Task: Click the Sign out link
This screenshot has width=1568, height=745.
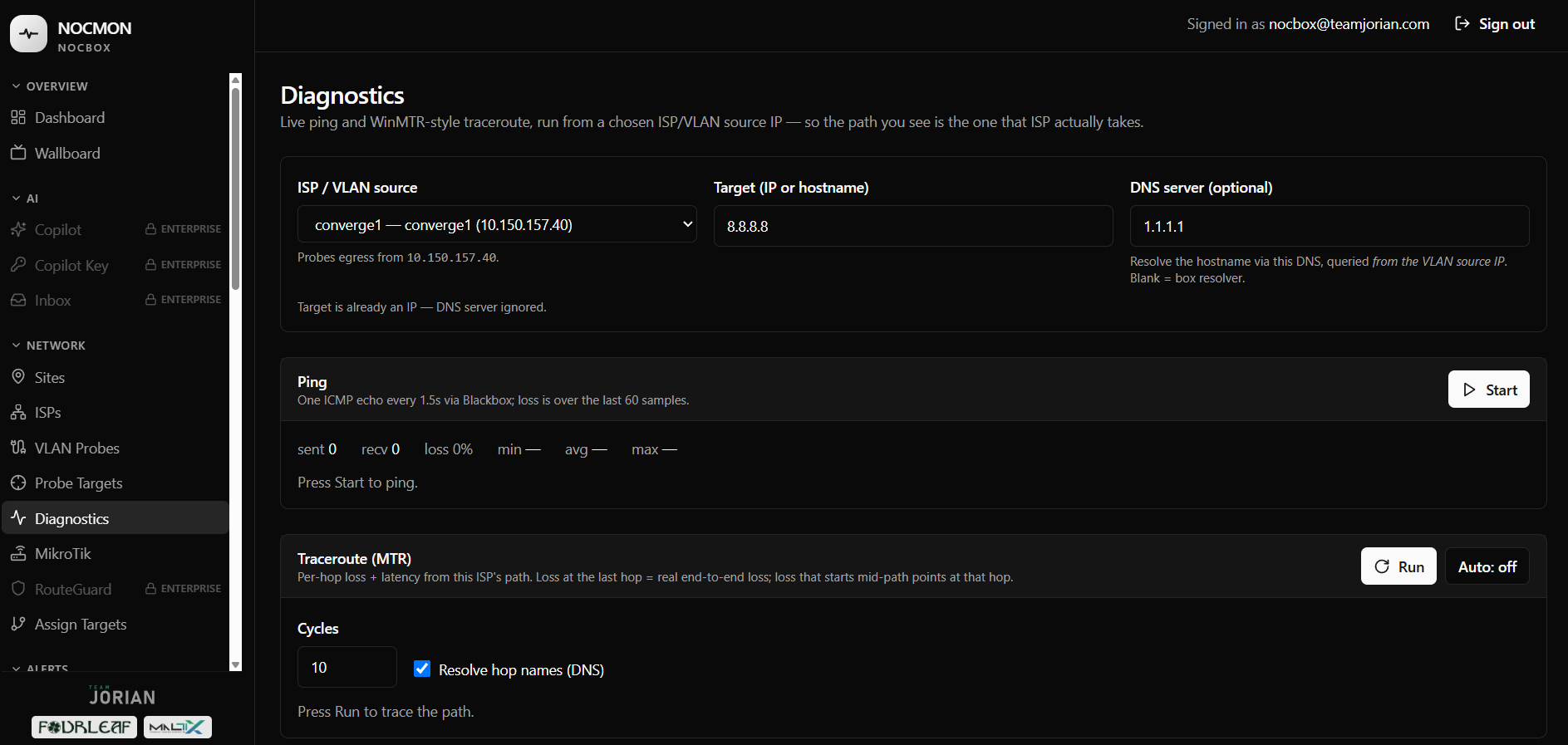Action: tap(1495, 24)
